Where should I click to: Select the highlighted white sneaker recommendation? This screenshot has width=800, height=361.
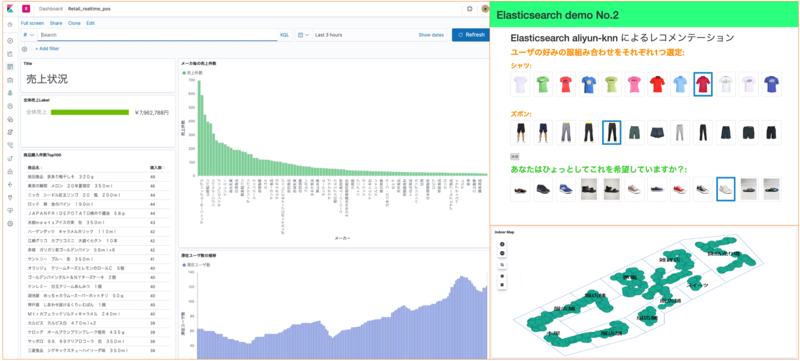tap(726, 189)
